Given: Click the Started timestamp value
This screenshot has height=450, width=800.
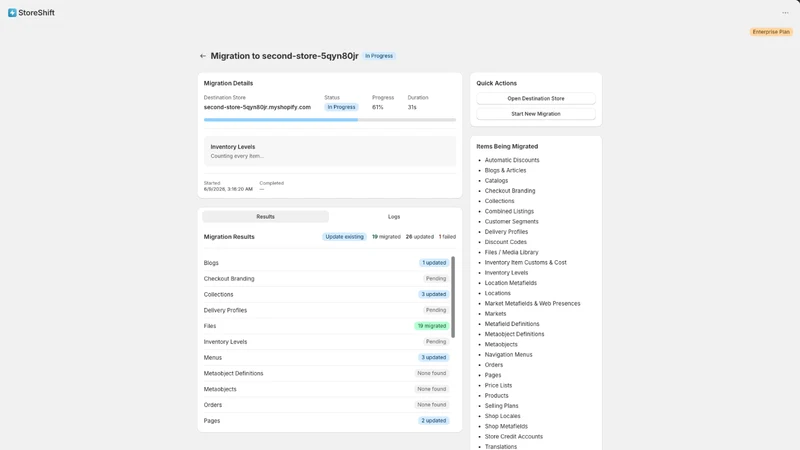Looking at the screenshot, I should pos(228,189).
